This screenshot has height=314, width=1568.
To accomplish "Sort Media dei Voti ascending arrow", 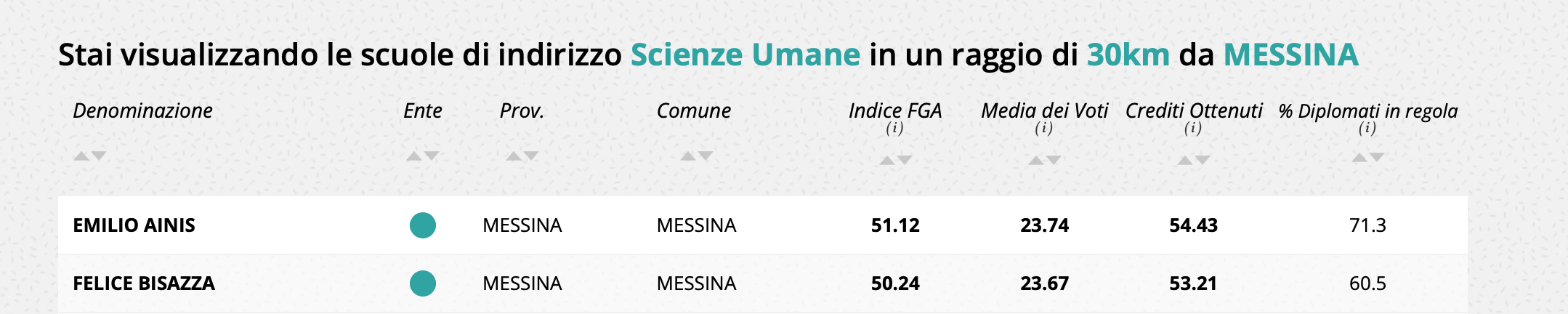I will coord(1036,160).
